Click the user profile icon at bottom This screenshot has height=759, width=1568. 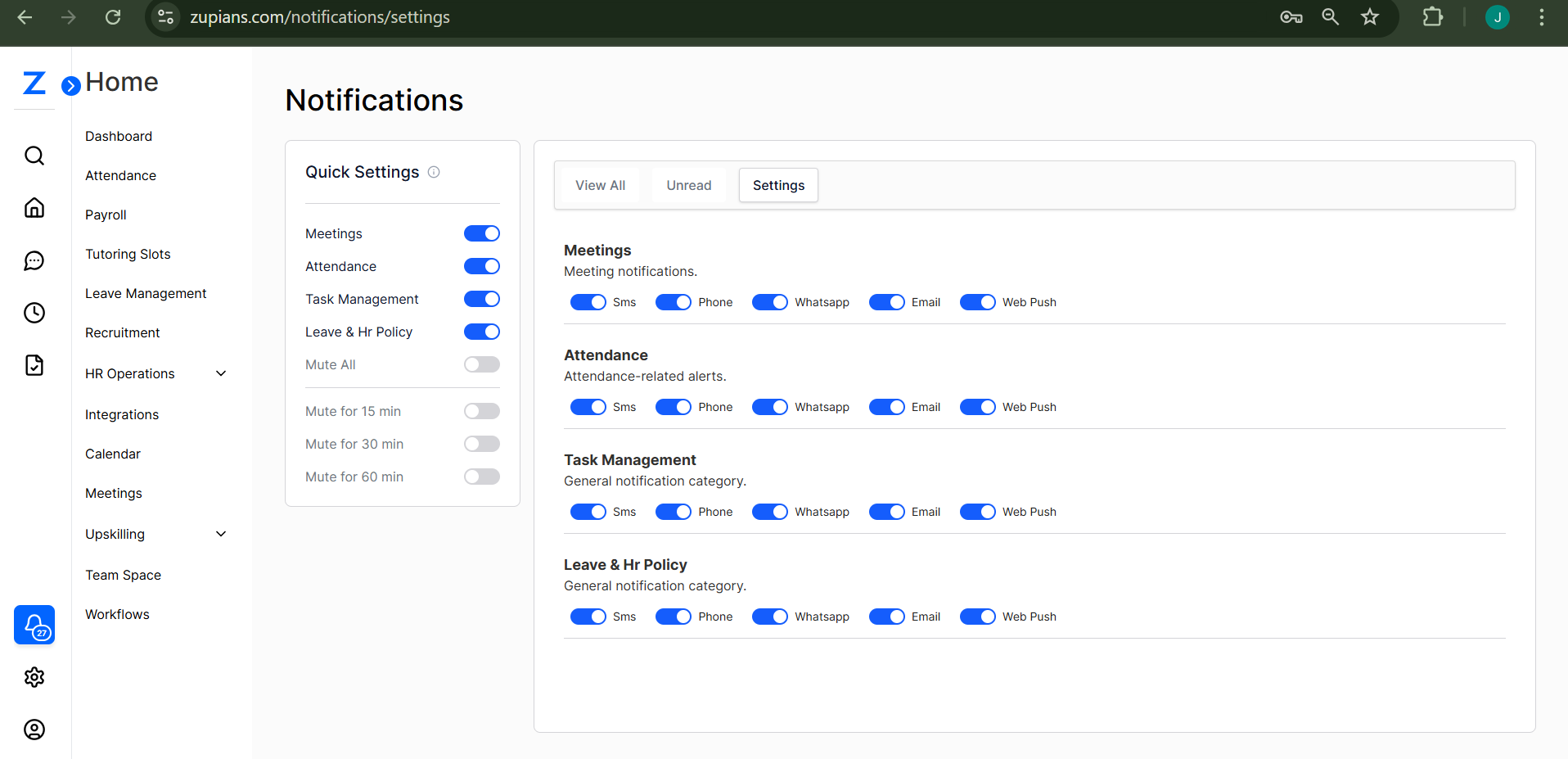point(34,730)
